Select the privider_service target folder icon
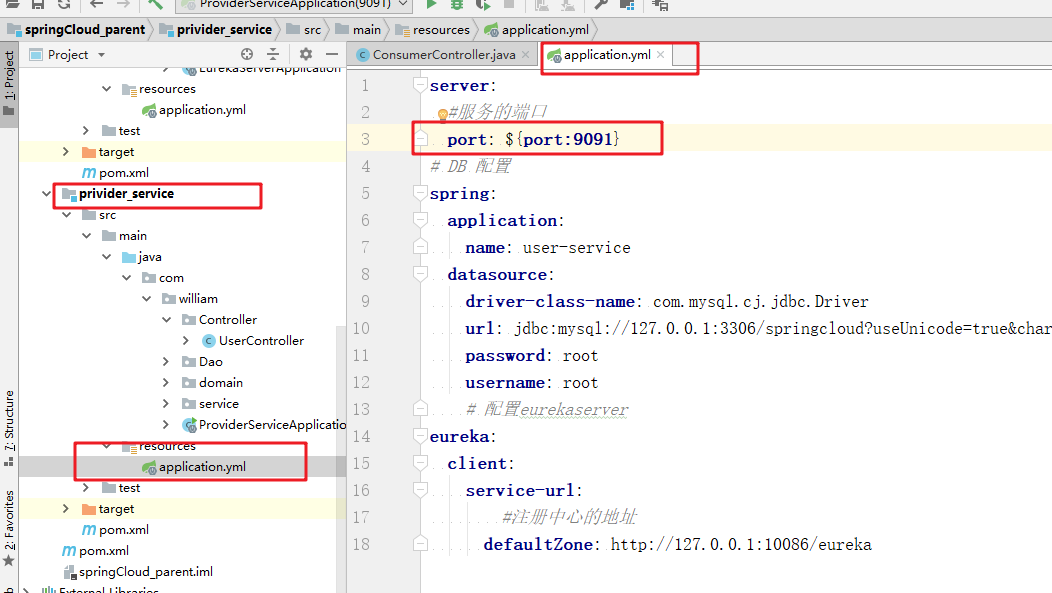Image resolution: width=1052 pixels, height=593 pixels. 89,509
